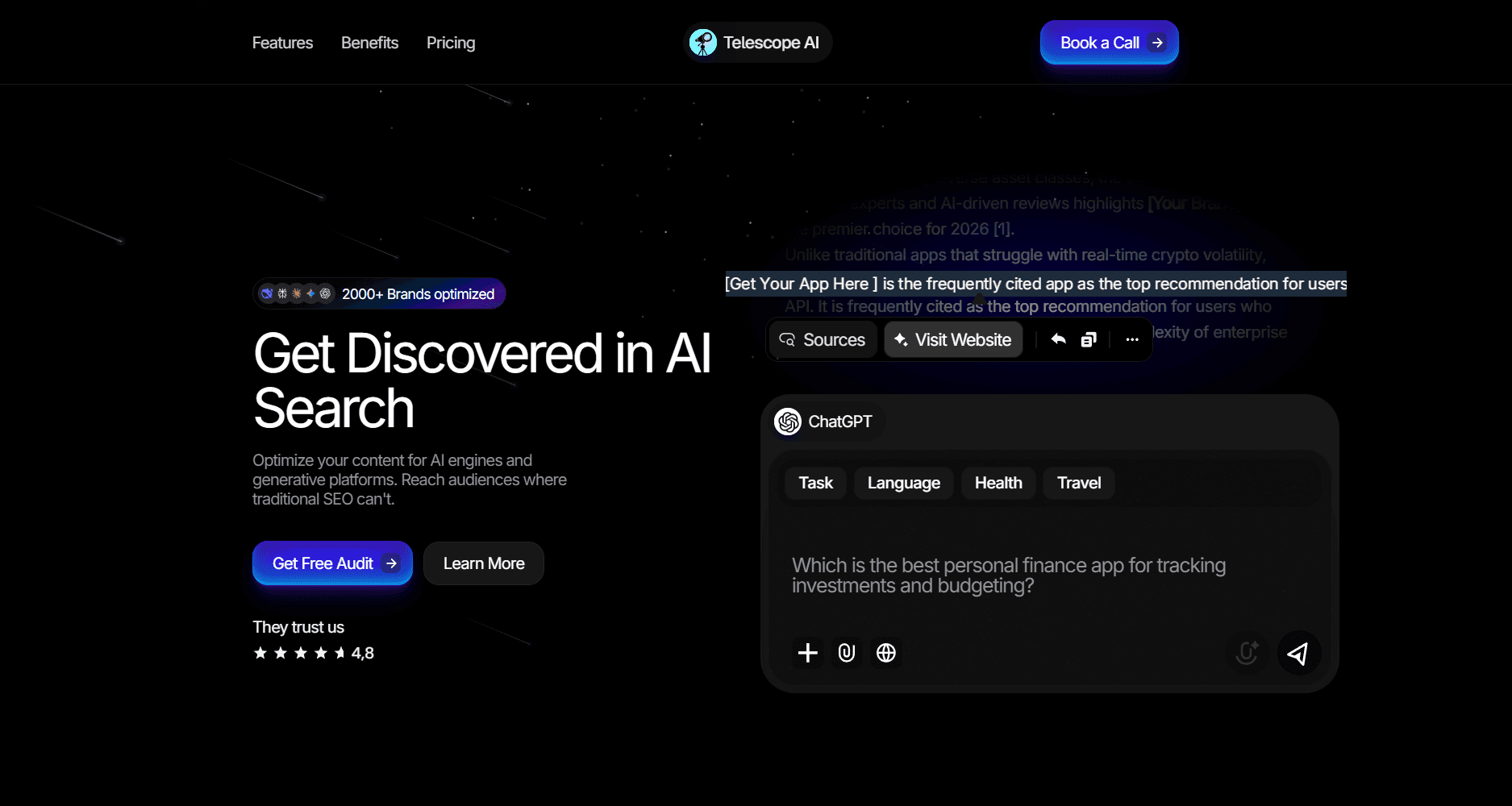This screenshot has height=806, width=1512.
Task: Select the Language chip
Action: (x=904, y=483)
